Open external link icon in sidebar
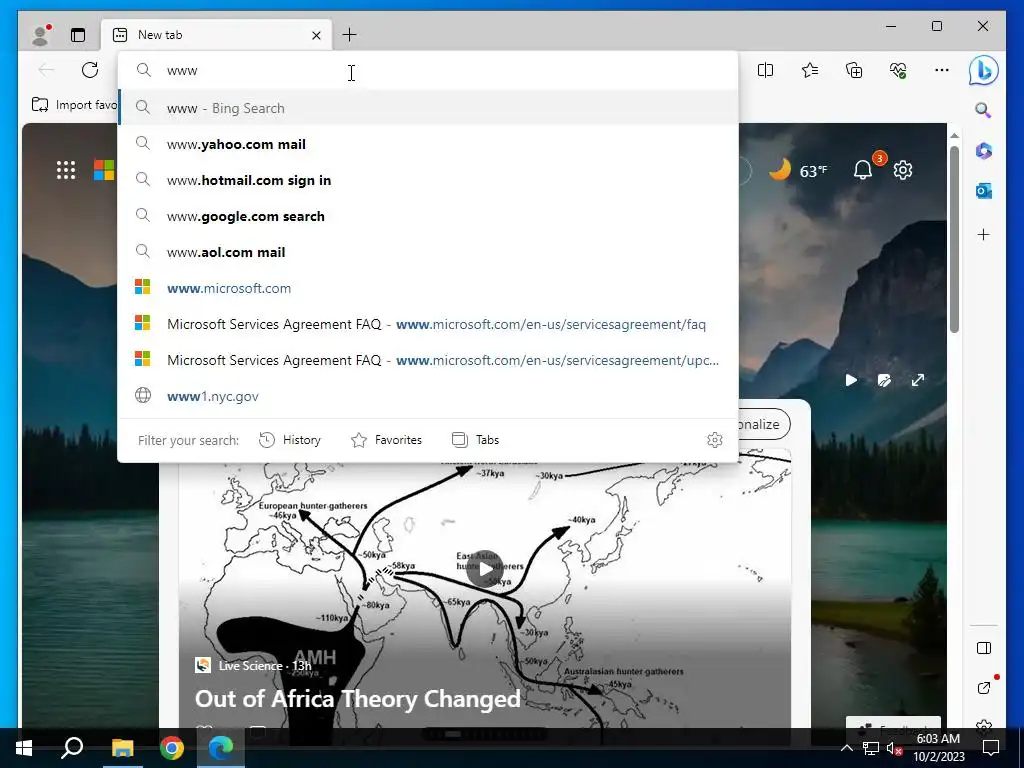The image size is (1024, 768). [x=984, y=688]
